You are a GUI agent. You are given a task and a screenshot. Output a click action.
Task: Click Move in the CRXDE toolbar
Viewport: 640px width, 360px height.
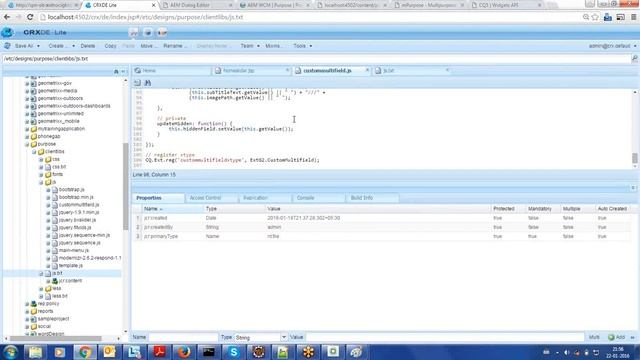(149, 46)
